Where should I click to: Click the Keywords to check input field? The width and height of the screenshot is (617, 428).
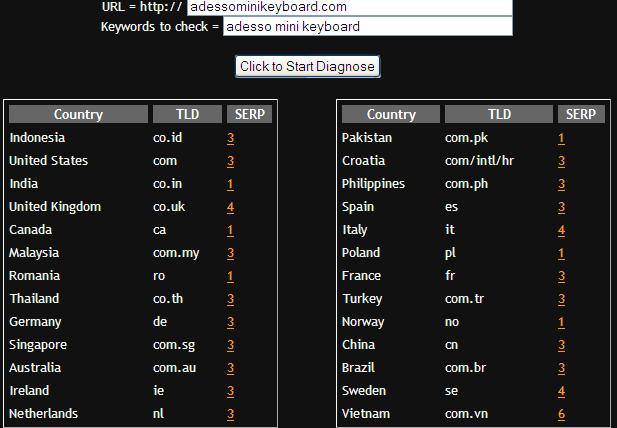(x=368, y=26)
